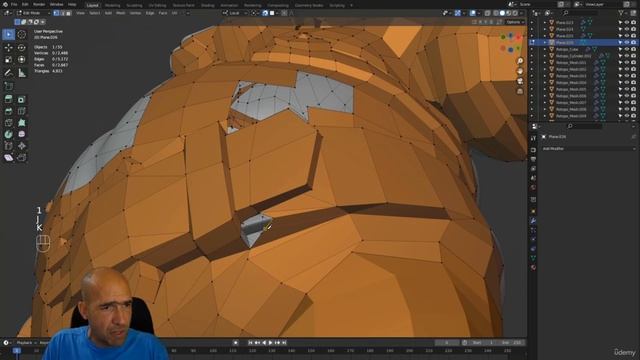Switch to the Shading workspace tab
The width and height of the screenshot is (640, 360).
click(207, 5)
